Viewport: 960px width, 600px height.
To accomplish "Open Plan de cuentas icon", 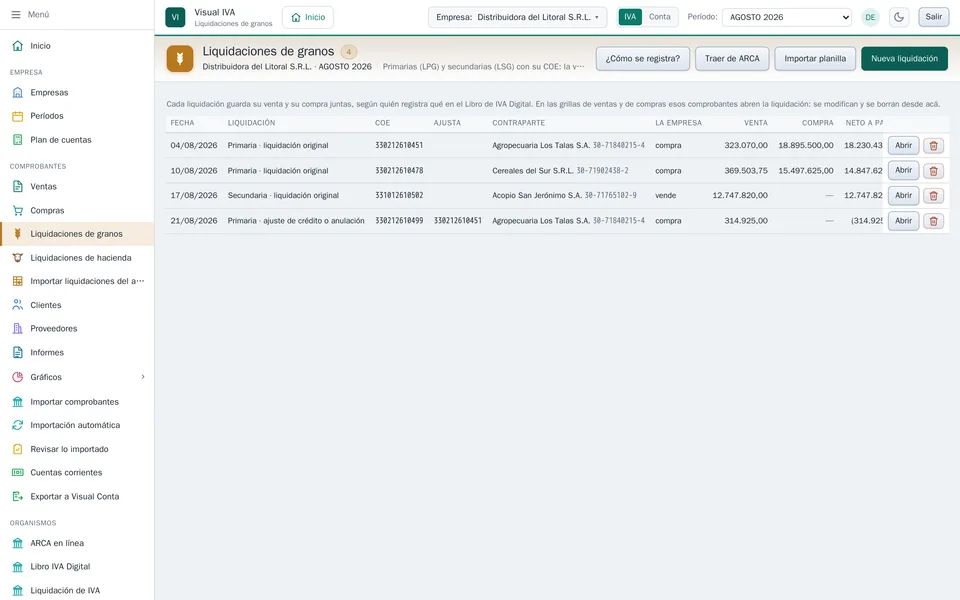I will [18, 140].
